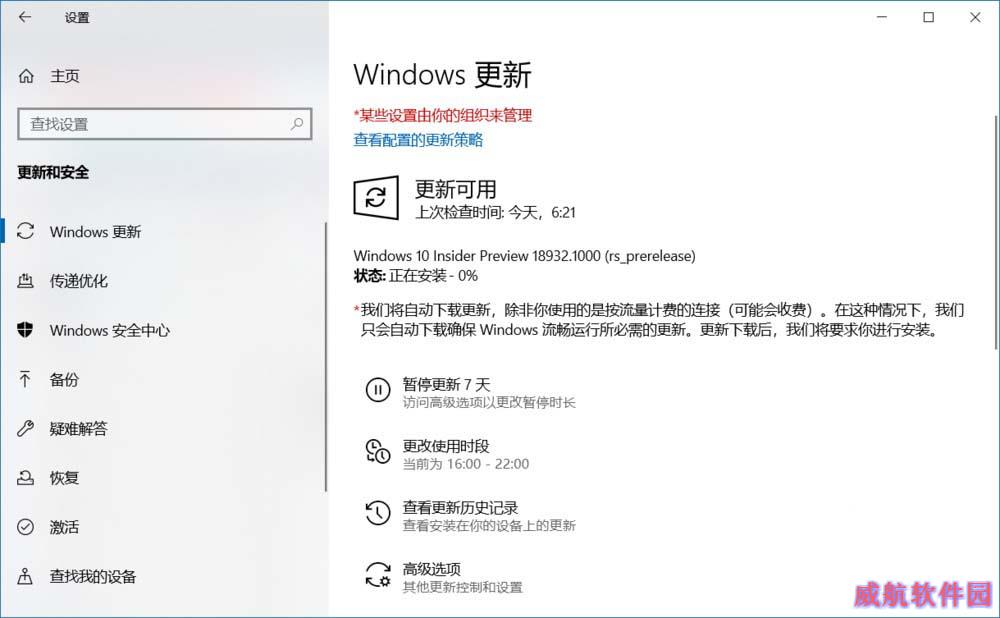Click the 传递优化 delivery optimization icon
Screen dimensions: 1000x618
(x=26, y=281)
